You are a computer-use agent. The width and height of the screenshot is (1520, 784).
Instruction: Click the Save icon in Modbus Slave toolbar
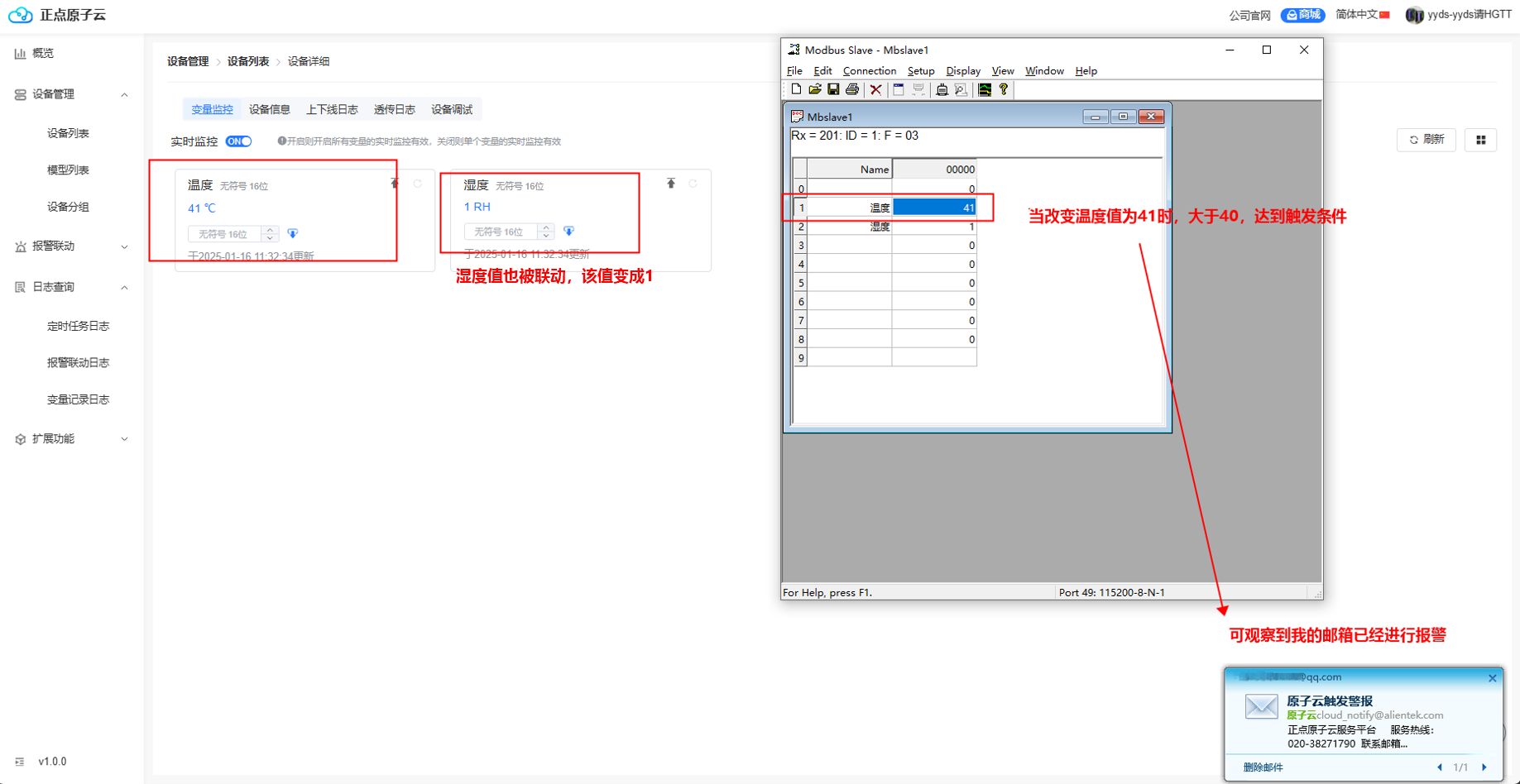pos(833,89)
